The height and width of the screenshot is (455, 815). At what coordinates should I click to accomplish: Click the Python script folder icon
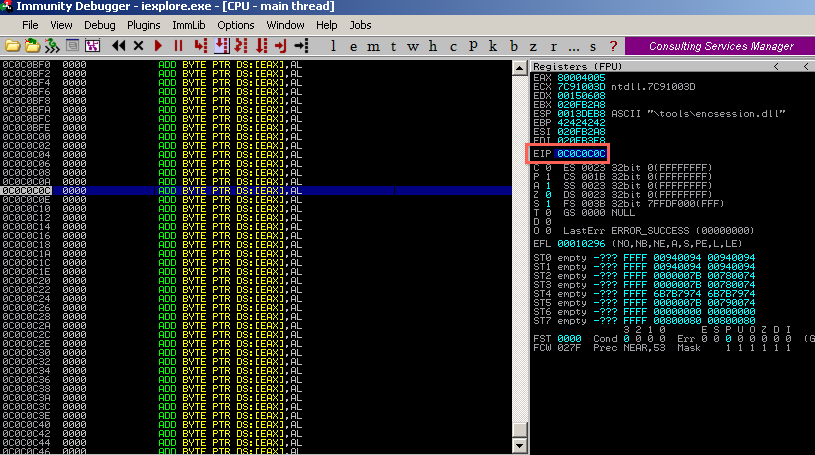pyautogui.click(x=32, y=46)
